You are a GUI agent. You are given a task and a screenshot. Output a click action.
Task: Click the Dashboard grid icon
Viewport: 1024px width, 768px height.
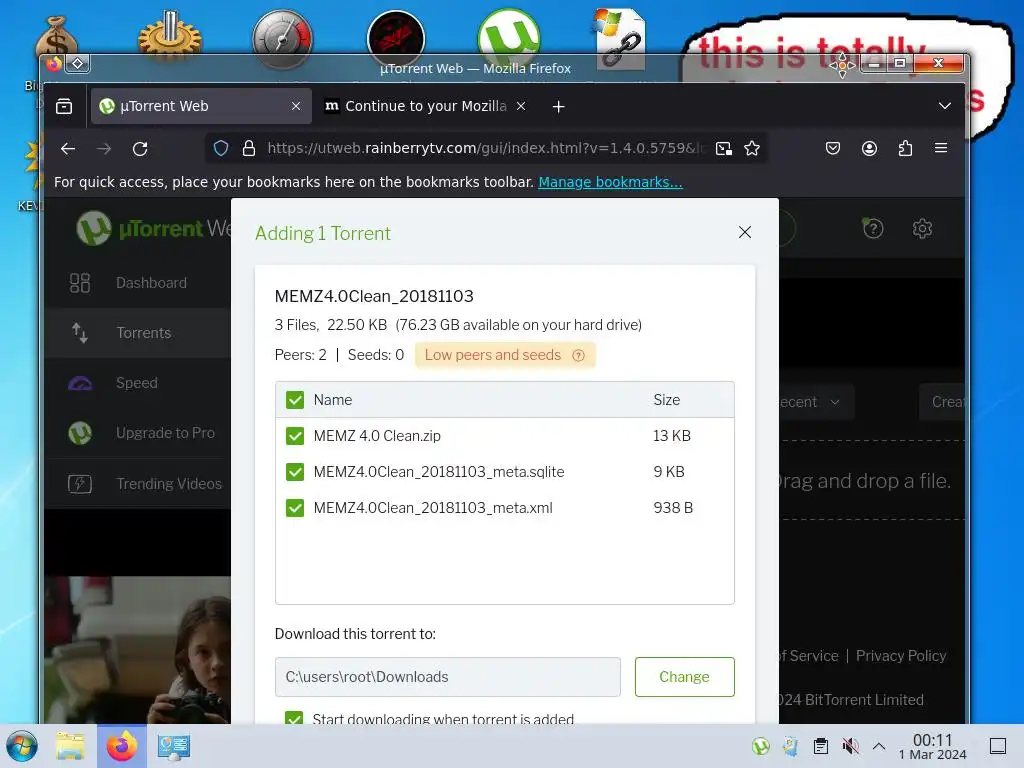click(80, 283)
